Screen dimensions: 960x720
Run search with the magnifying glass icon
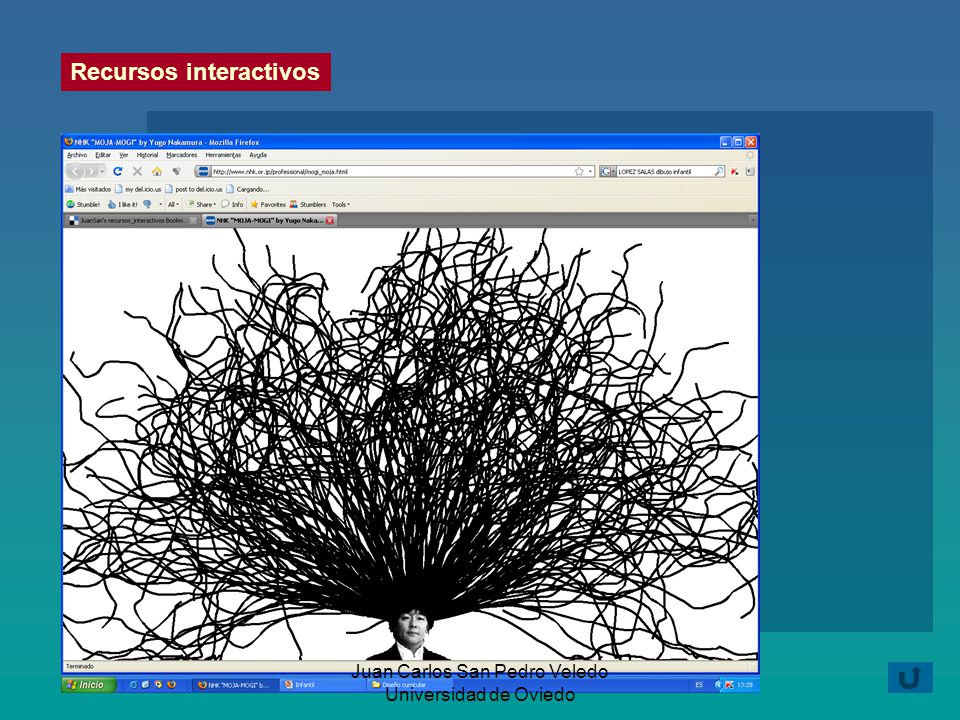719,171
